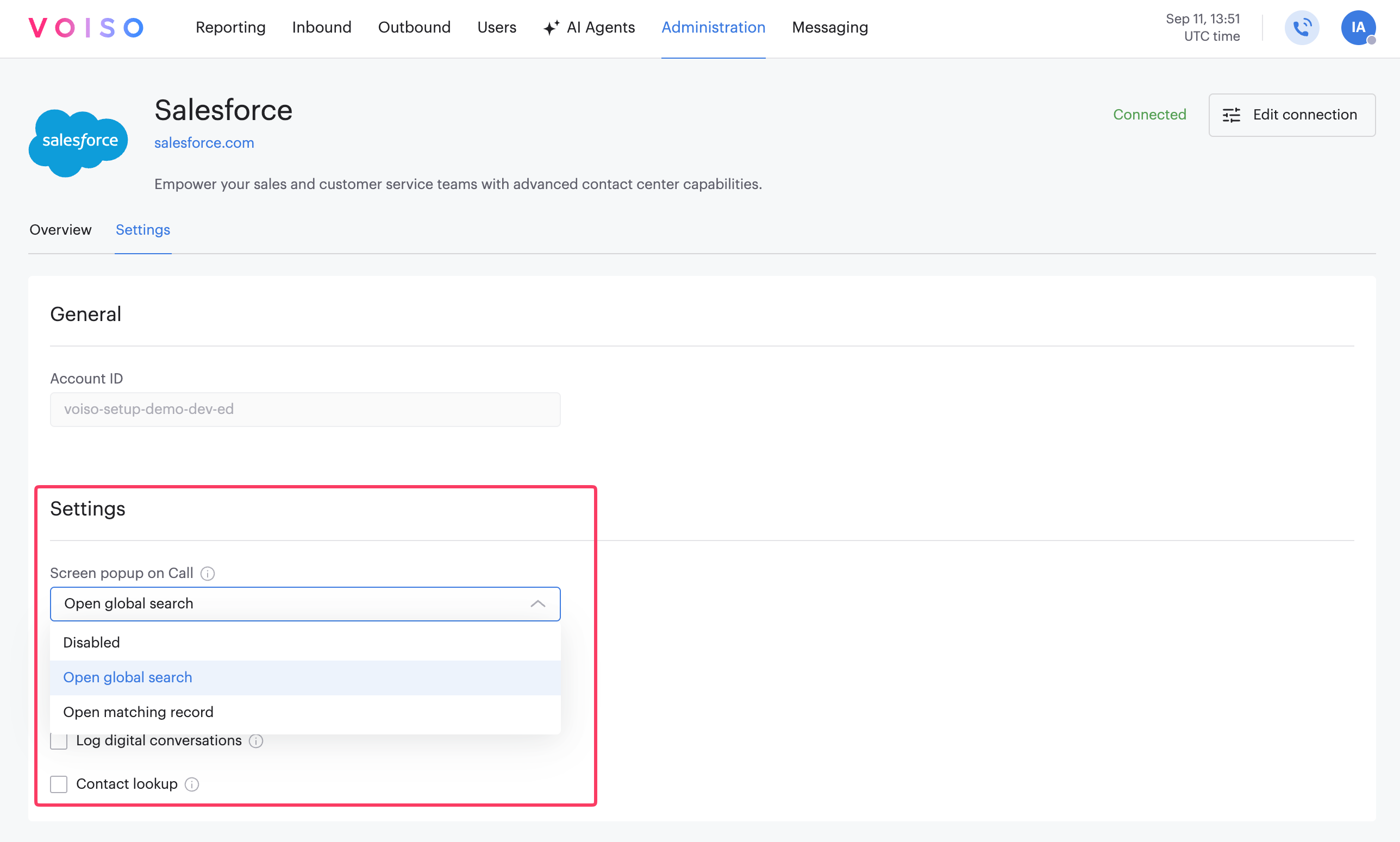This screenshot has width=1400, height=842.
Task: Enable Log digital conversations checkbox
Action: click(59, 741)
